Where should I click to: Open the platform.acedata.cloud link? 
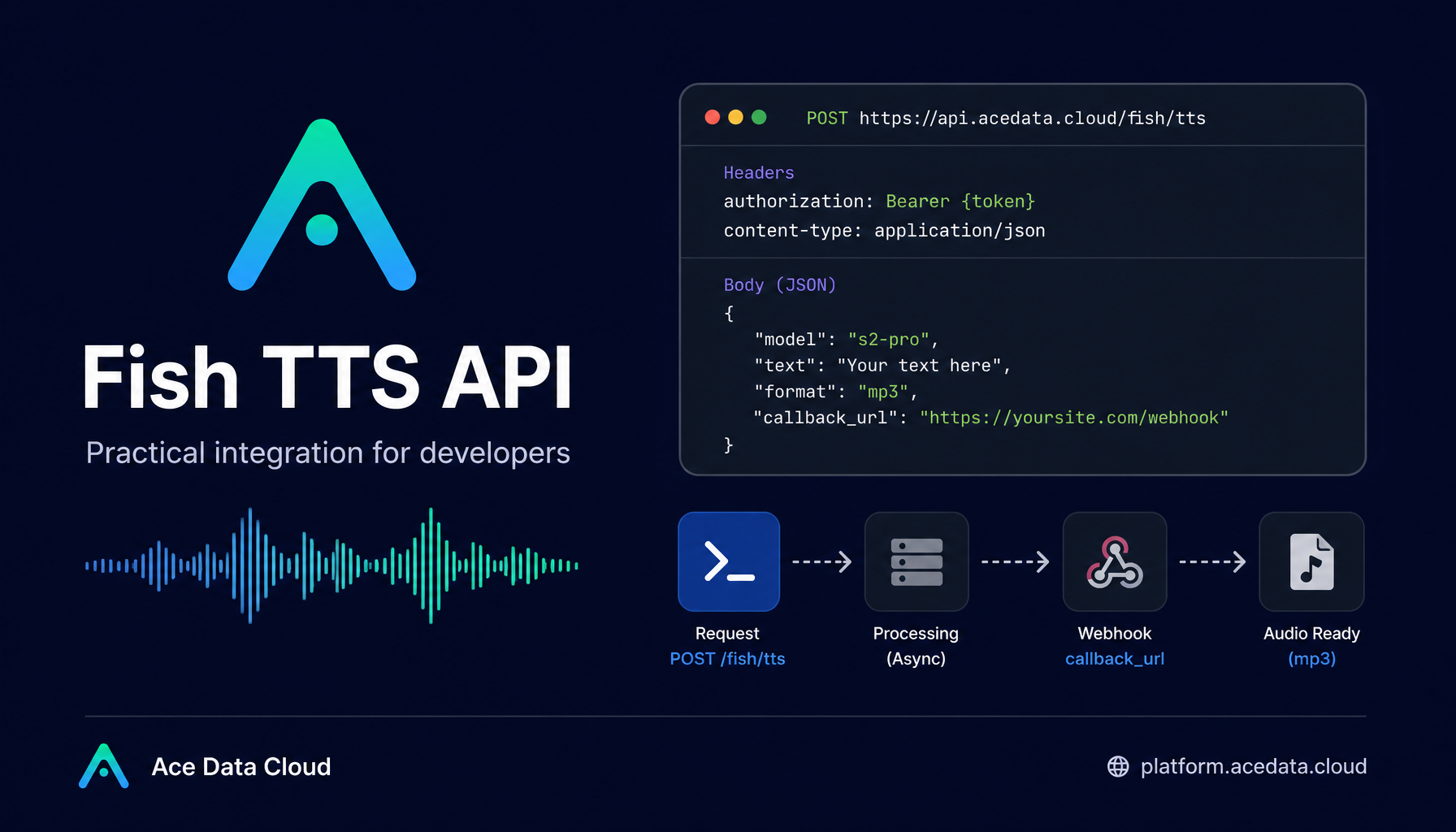click(x=1254, y=766)
